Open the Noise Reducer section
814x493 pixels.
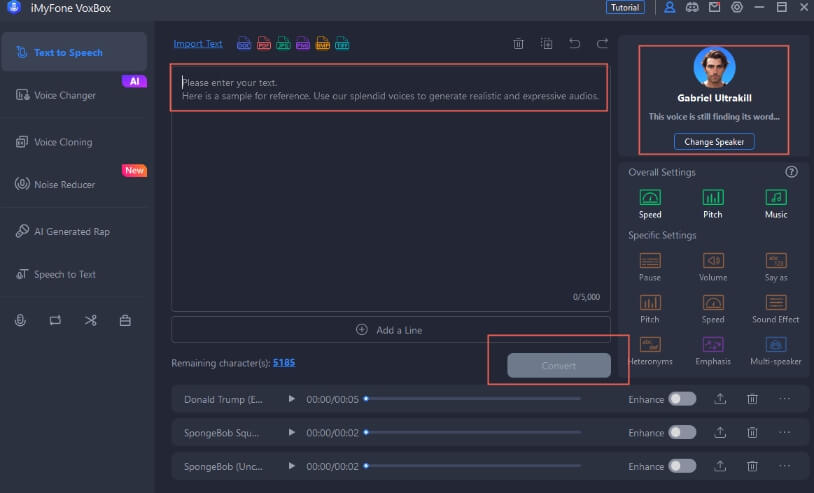(x=74, y=184)
